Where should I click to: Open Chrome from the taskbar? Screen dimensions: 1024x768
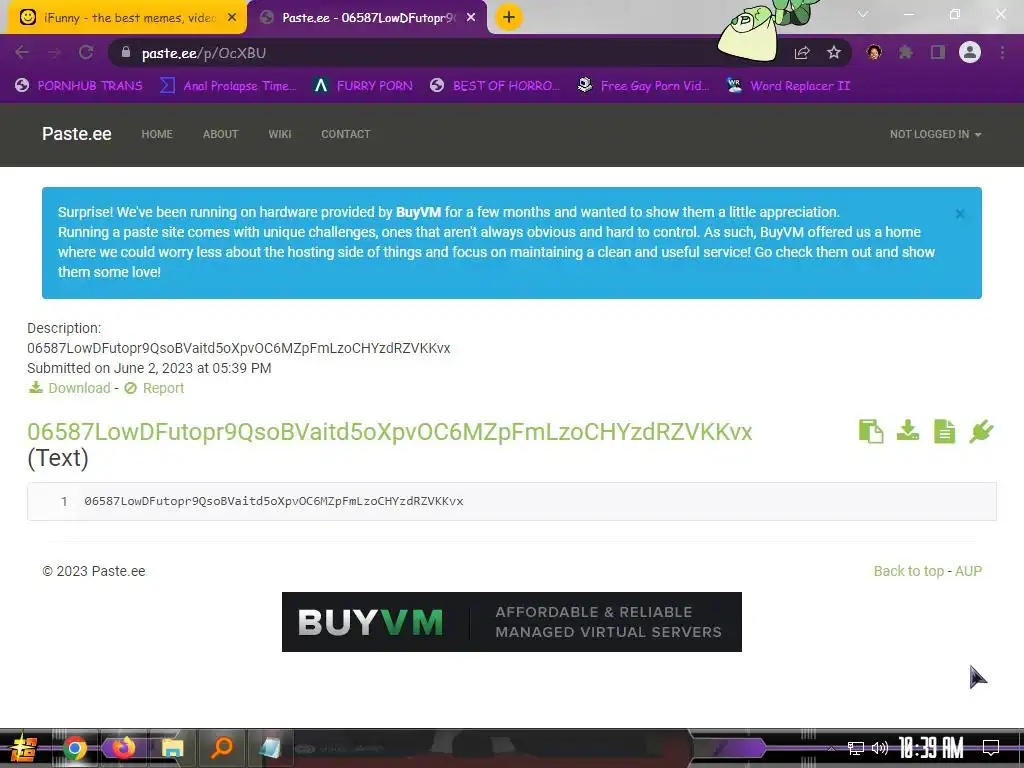74,748
